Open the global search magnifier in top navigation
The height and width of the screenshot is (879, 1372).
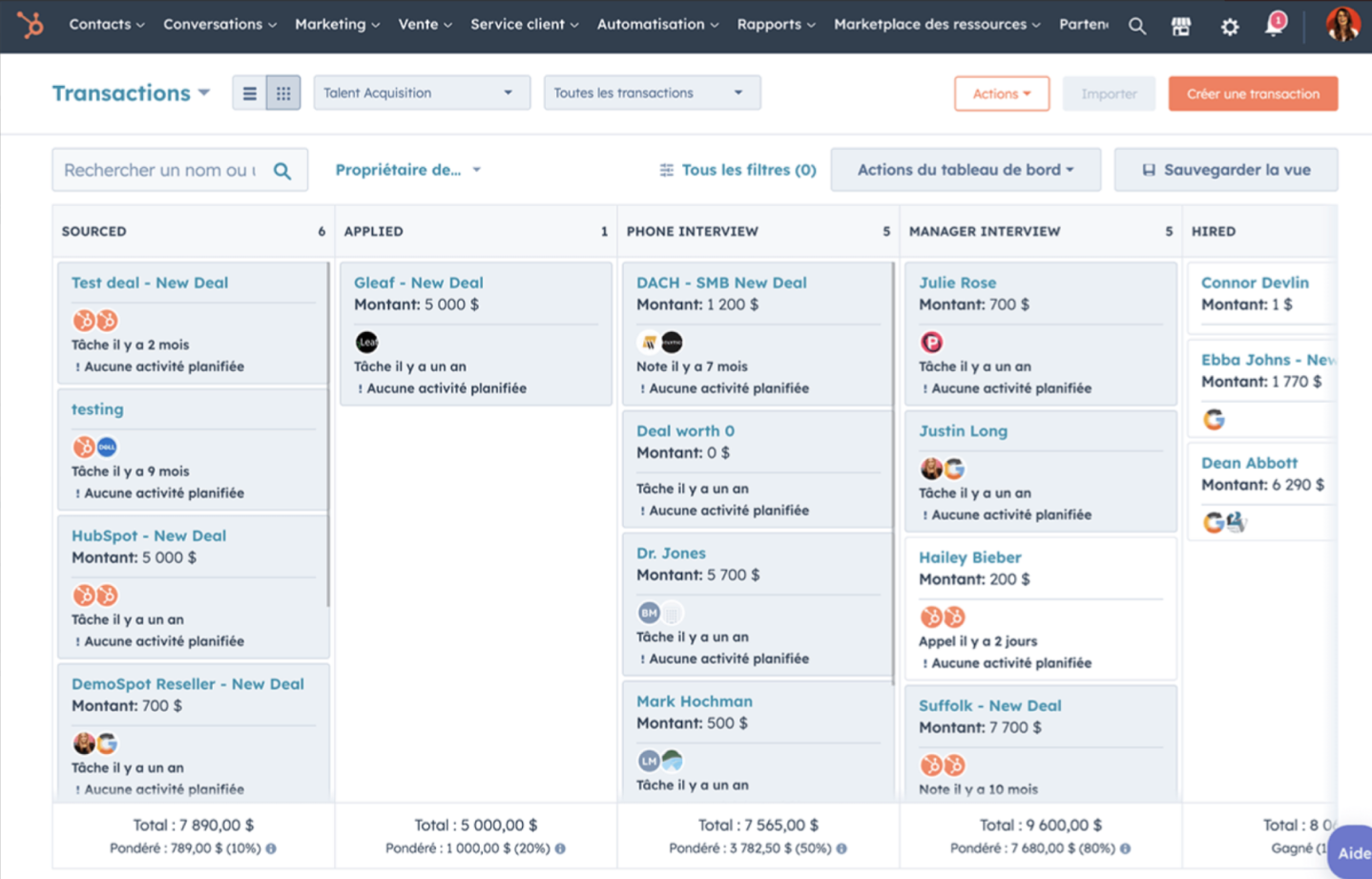(x=1136, y=26)
